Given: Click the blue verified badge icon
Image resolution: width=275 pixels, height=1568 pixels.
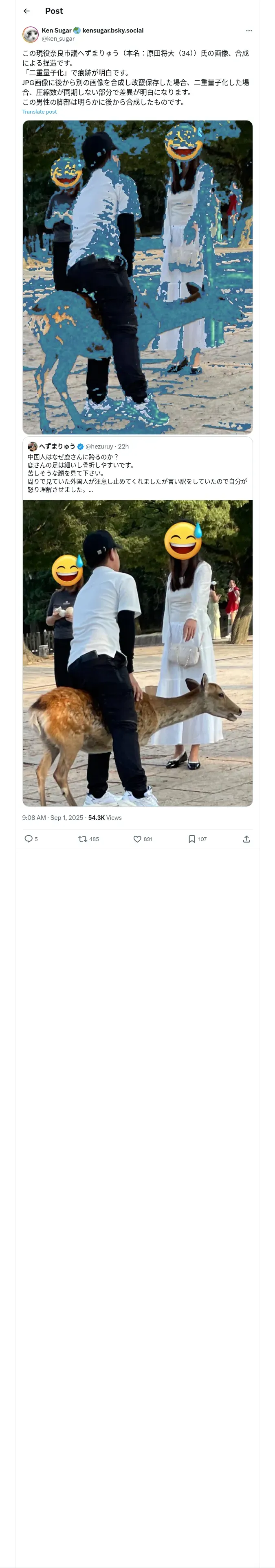Looking at the screenshot, I should coord(81,446).
